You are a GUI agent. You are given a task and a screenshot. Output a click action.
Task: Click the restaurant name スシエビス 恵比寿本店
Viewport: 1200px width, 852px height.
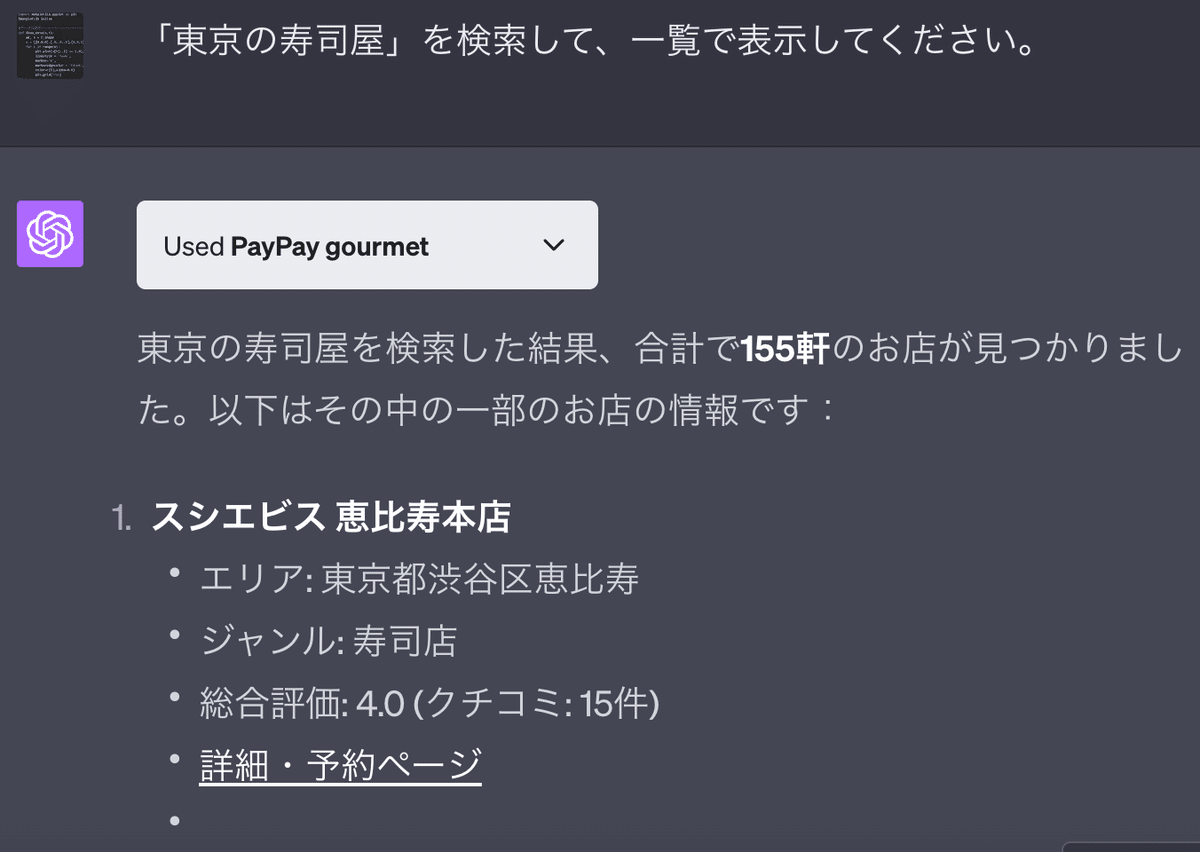(x=330, y=518)
